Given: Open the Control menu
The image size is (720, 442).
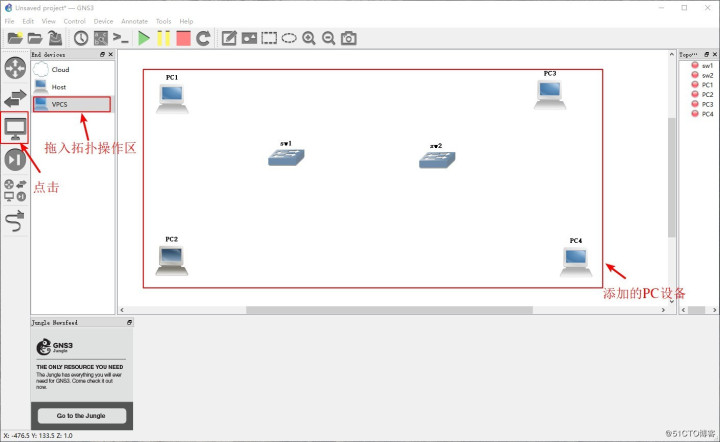Looking at the screenshot, I should pos(74,21).
